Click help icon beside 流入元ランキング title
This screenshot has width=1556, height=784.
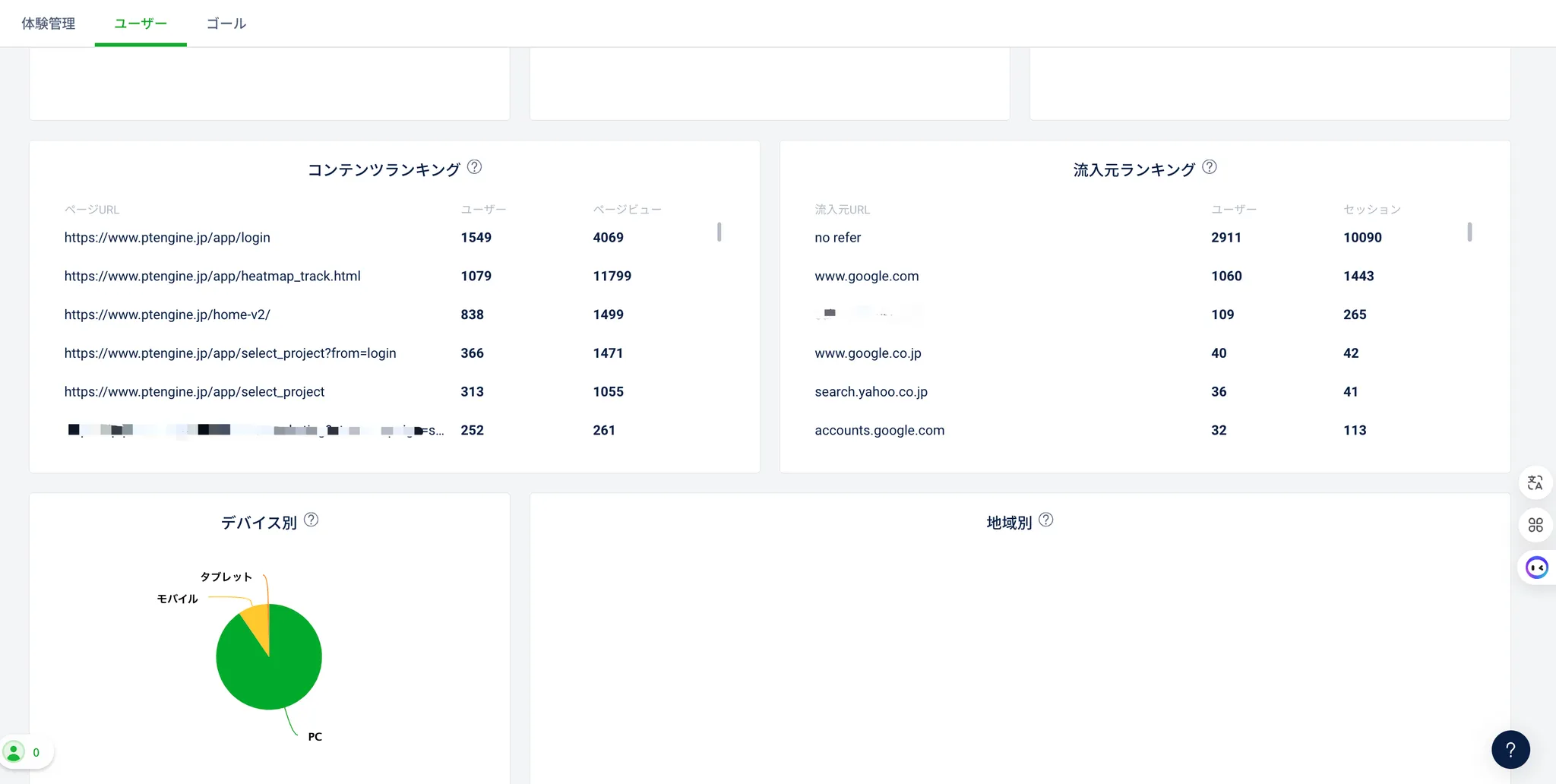1210,167
